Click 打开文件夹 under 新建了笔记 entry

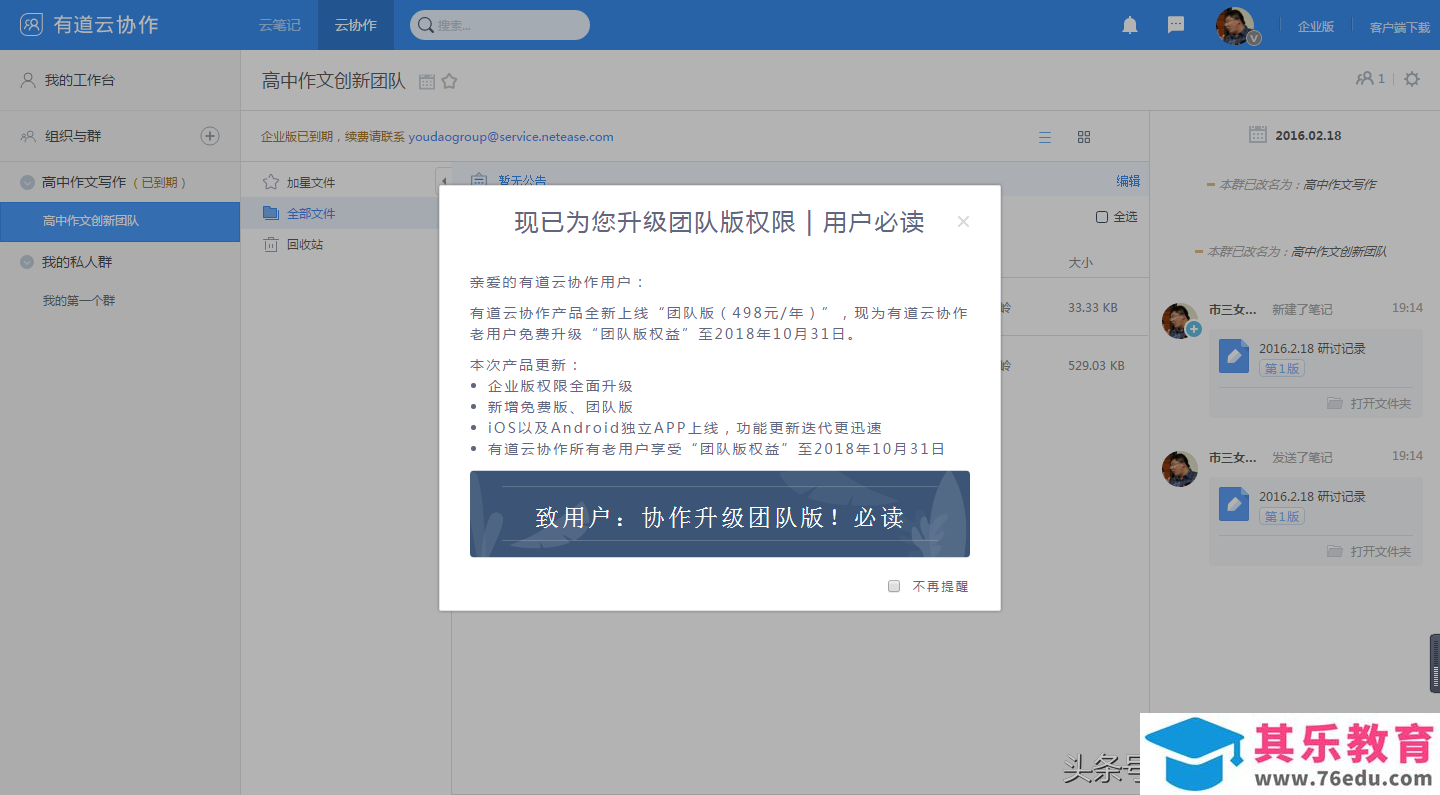[x=1369, y=403]
